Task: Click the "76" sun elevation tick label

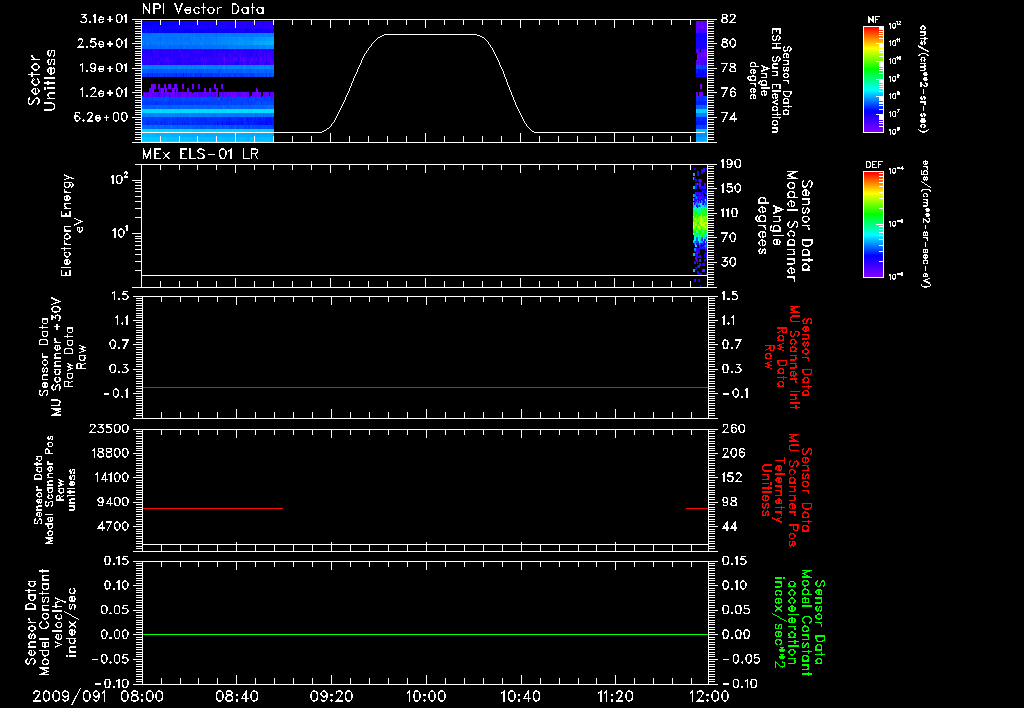Action: pyautogui.click(x=729, y=93)
